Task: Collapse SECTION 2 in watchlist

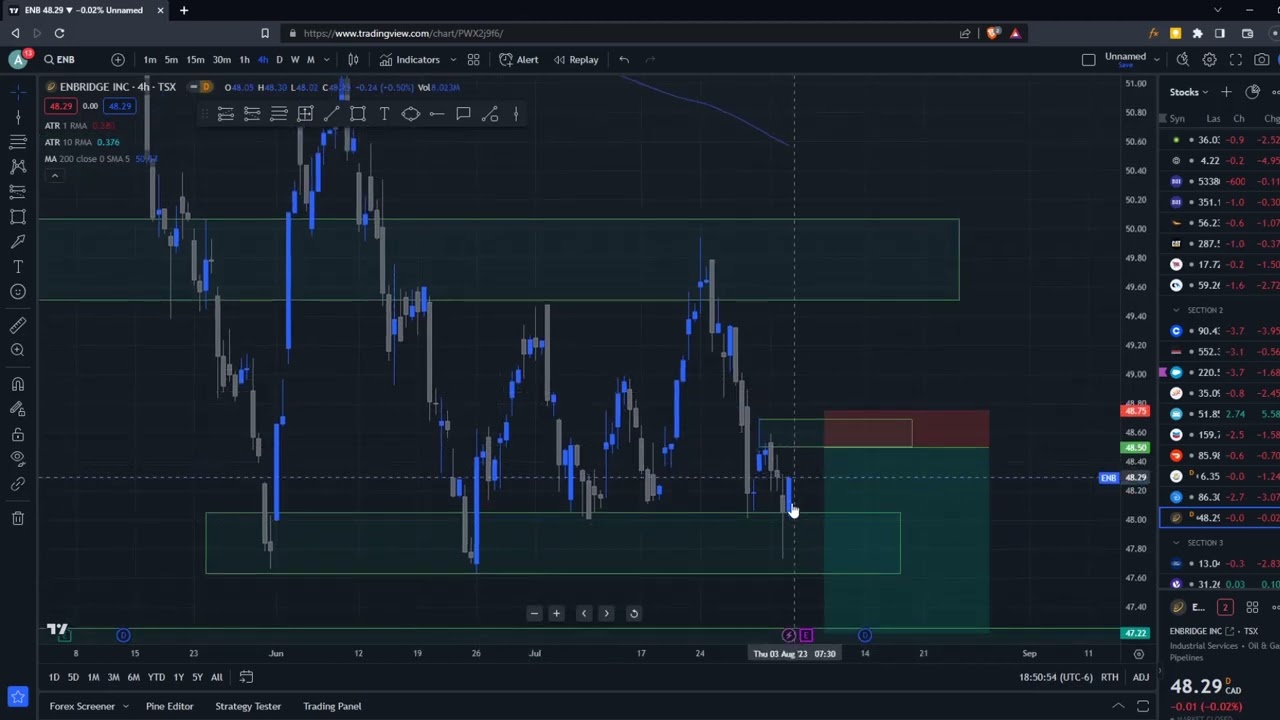Action: [1176, 310]
